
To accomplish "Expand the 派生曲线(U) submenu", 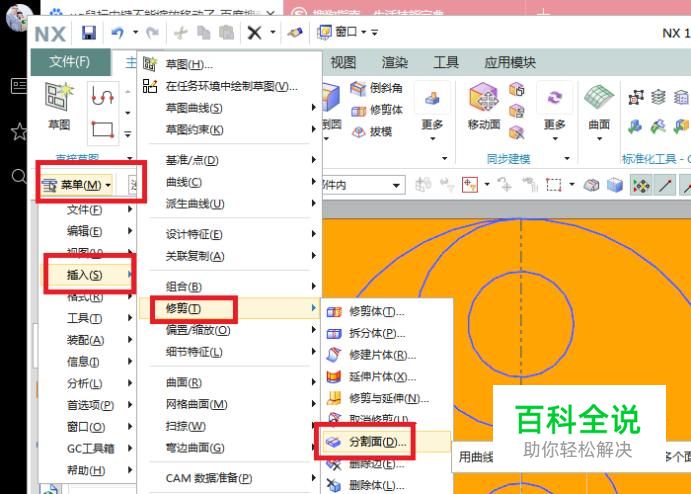I will (229, 203).
